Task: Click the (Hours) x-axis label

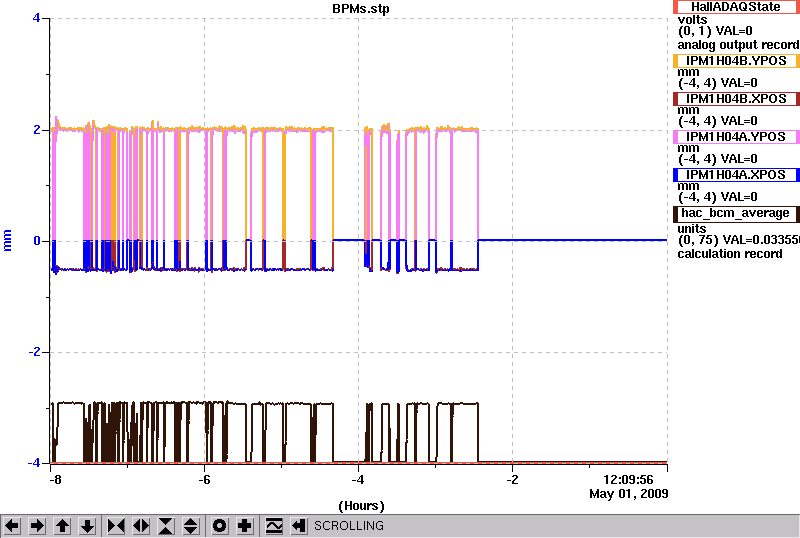Action: [361, 506]
